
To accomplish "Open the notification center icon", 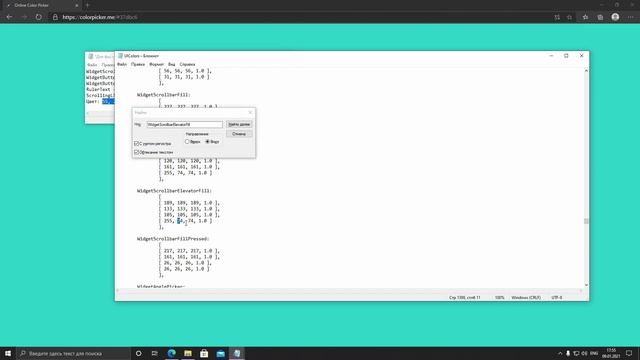I will [x=629, y=353].
